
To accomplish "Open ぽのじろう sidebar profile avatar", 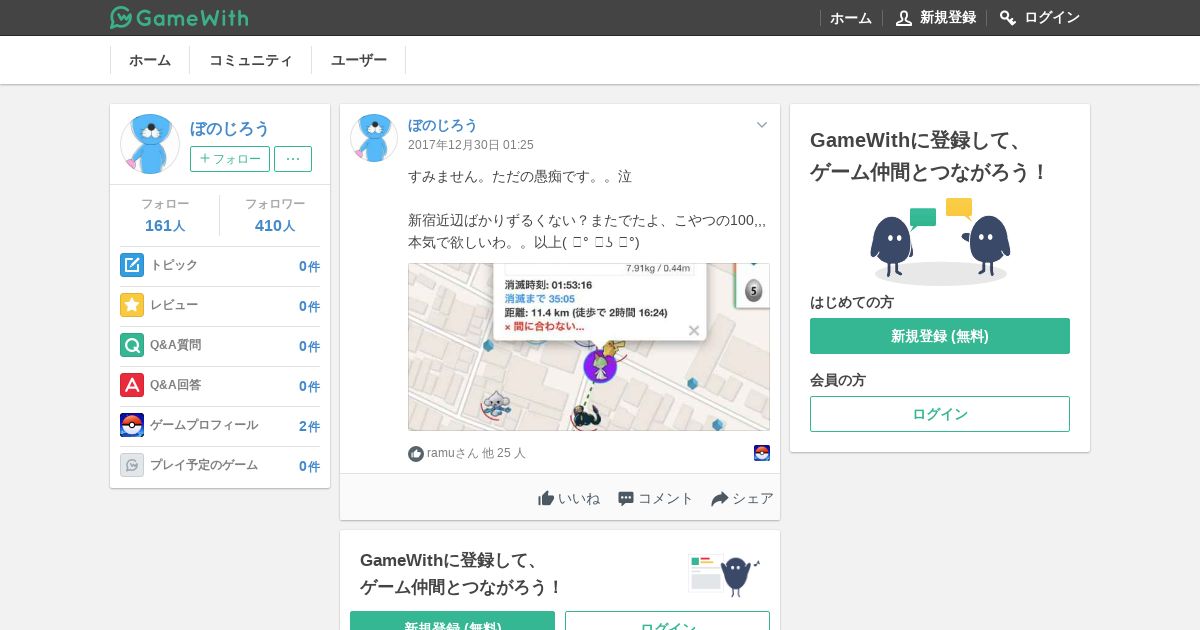I will pos(150,144).
